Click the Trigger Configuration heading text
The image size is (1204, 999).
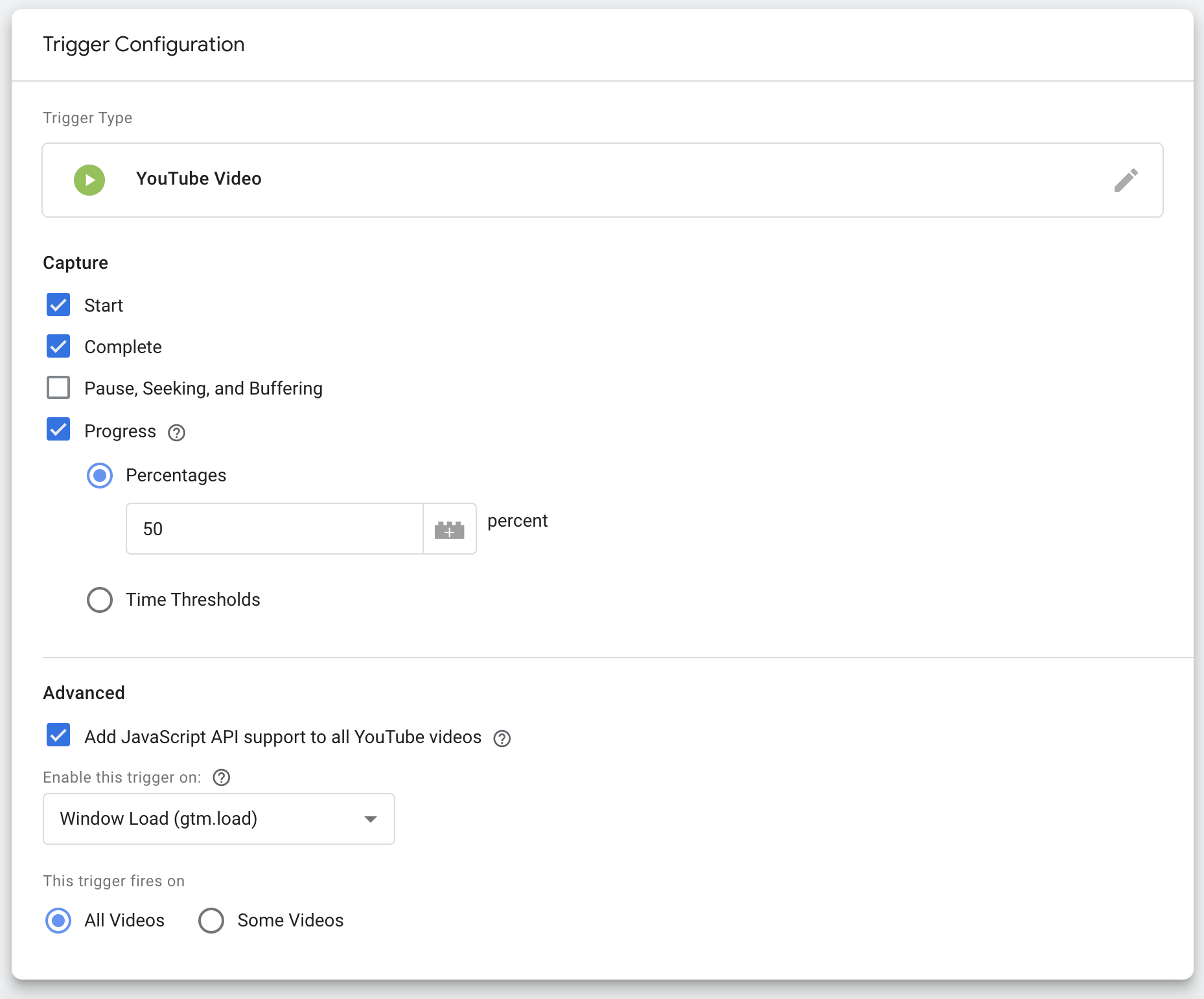[144, 44]
